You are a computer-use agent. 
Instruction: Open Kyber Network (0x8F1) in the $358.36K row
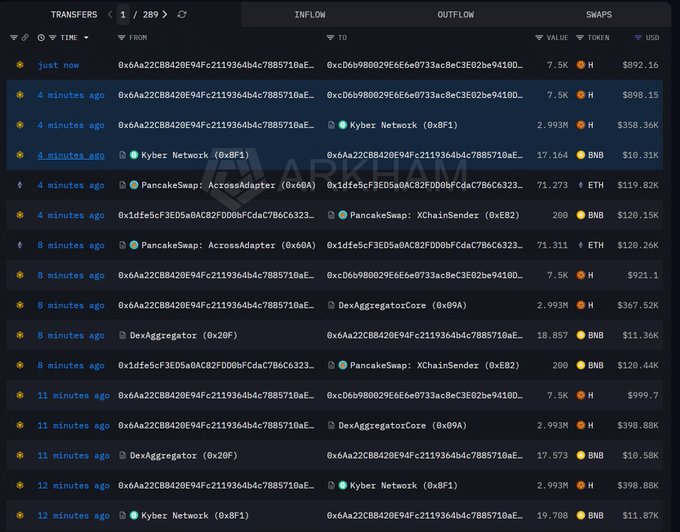(404, 125)
